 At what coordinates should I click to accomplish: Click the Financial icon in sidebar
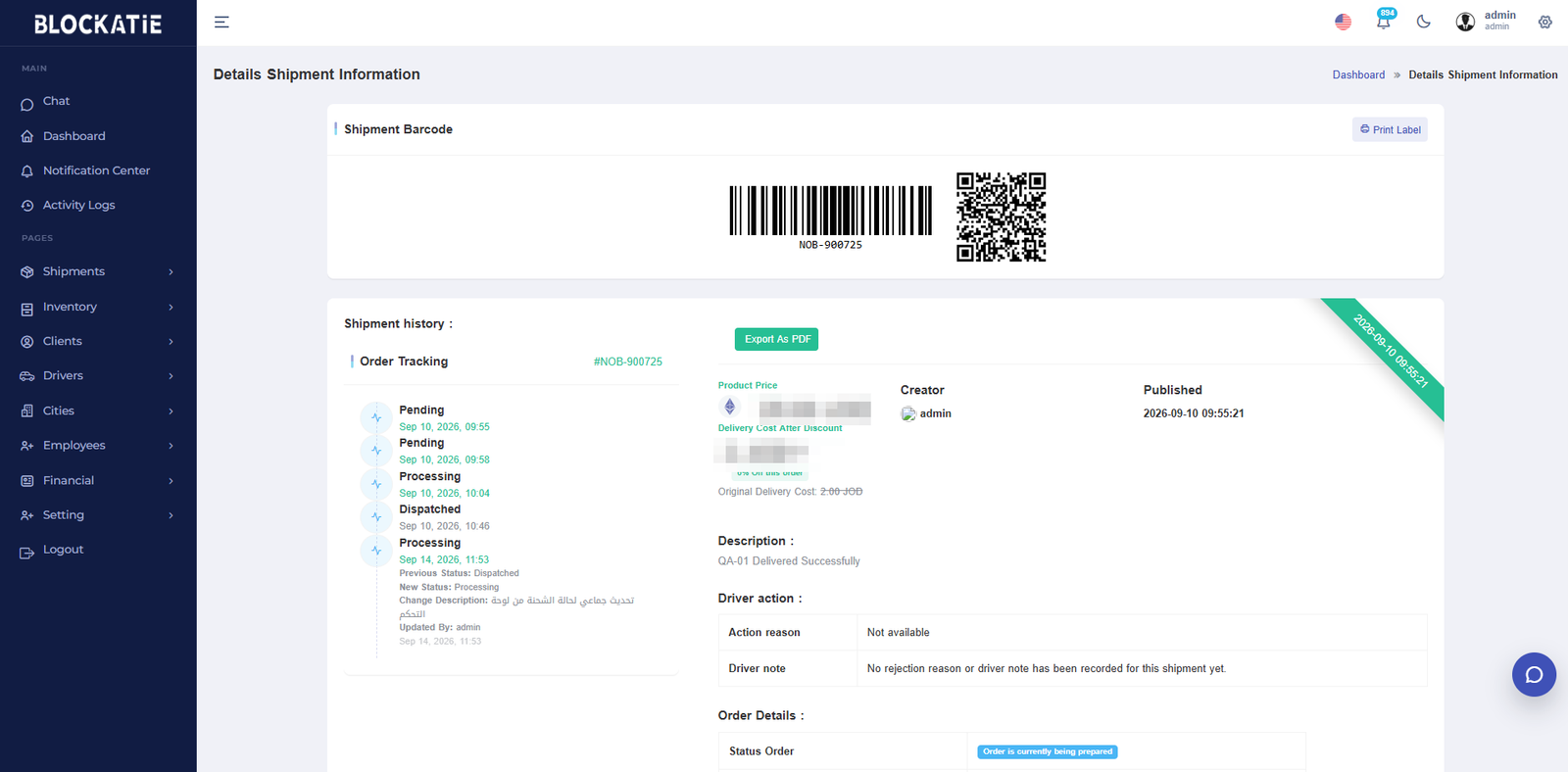tap(27, 481)
